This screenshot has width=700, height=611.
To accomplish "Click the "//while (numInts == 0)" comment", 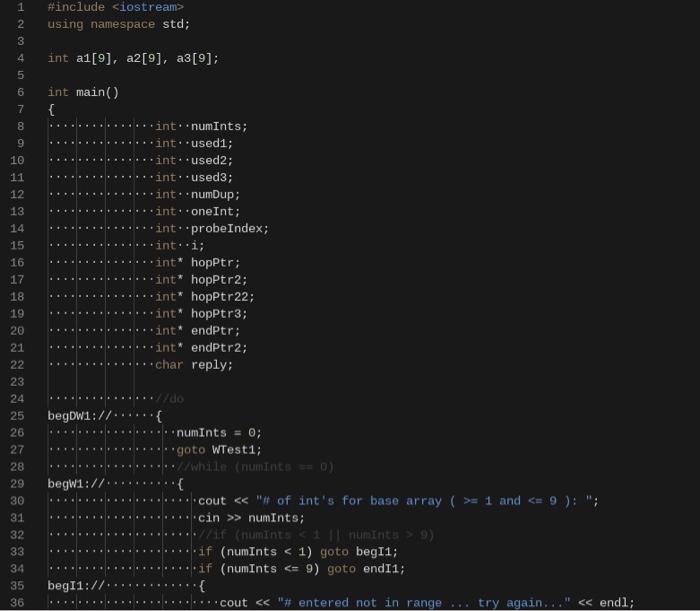I will click(254, 467).
